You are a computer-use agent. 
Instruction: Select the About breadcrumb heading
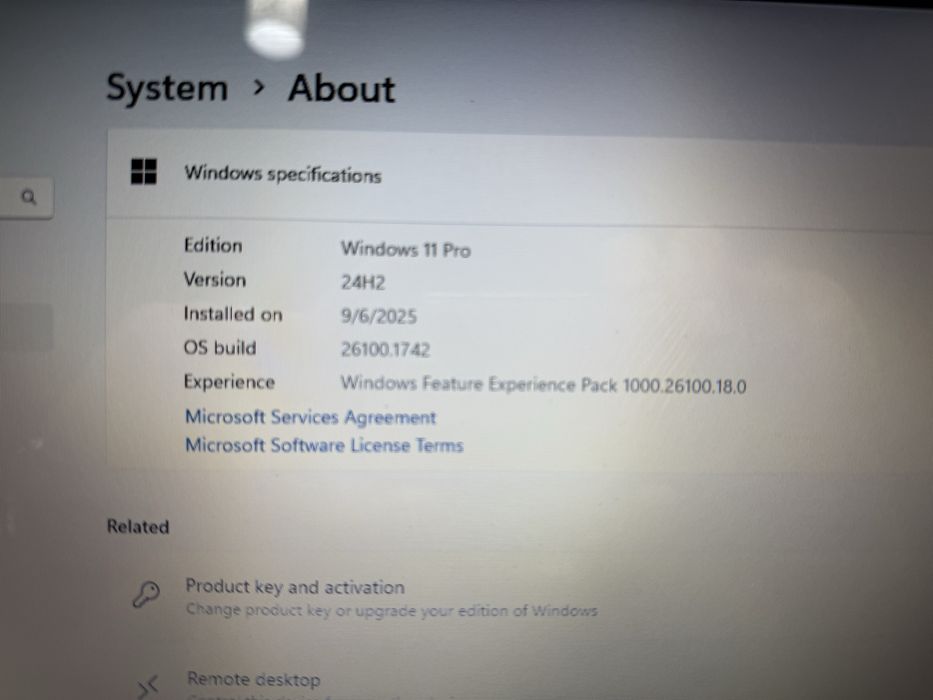click(342, 89)
